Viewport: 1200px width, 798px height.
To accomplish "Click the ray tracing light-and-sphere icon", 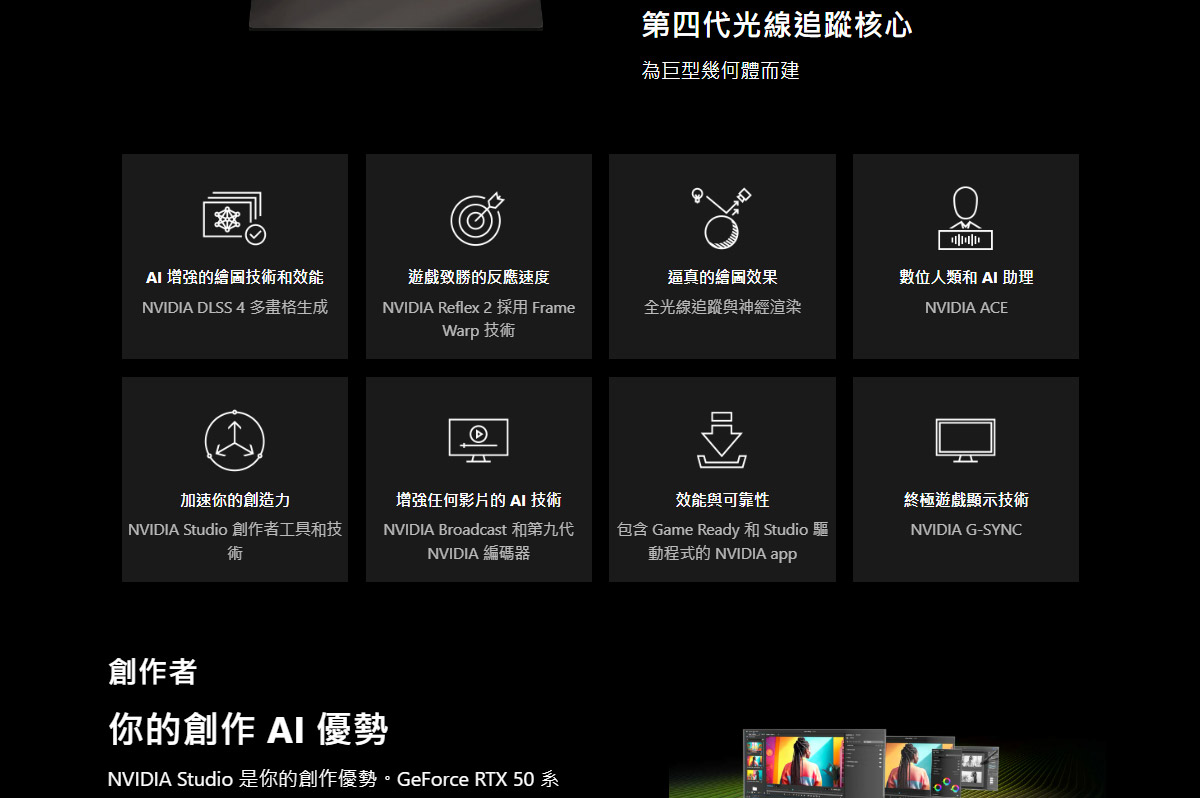I will [722, 217].
